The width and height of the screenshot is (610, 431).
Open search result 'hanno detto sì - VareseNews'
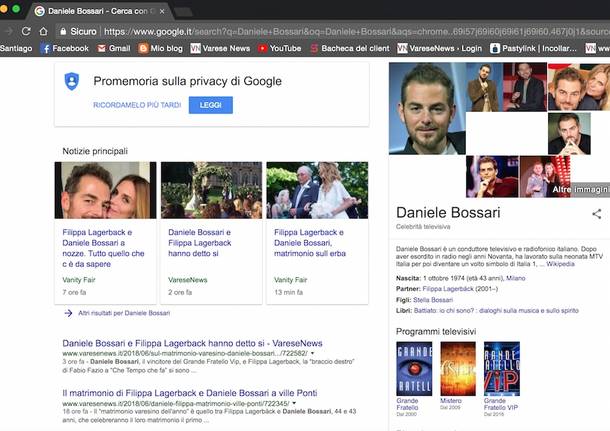[x=192, y=343]
